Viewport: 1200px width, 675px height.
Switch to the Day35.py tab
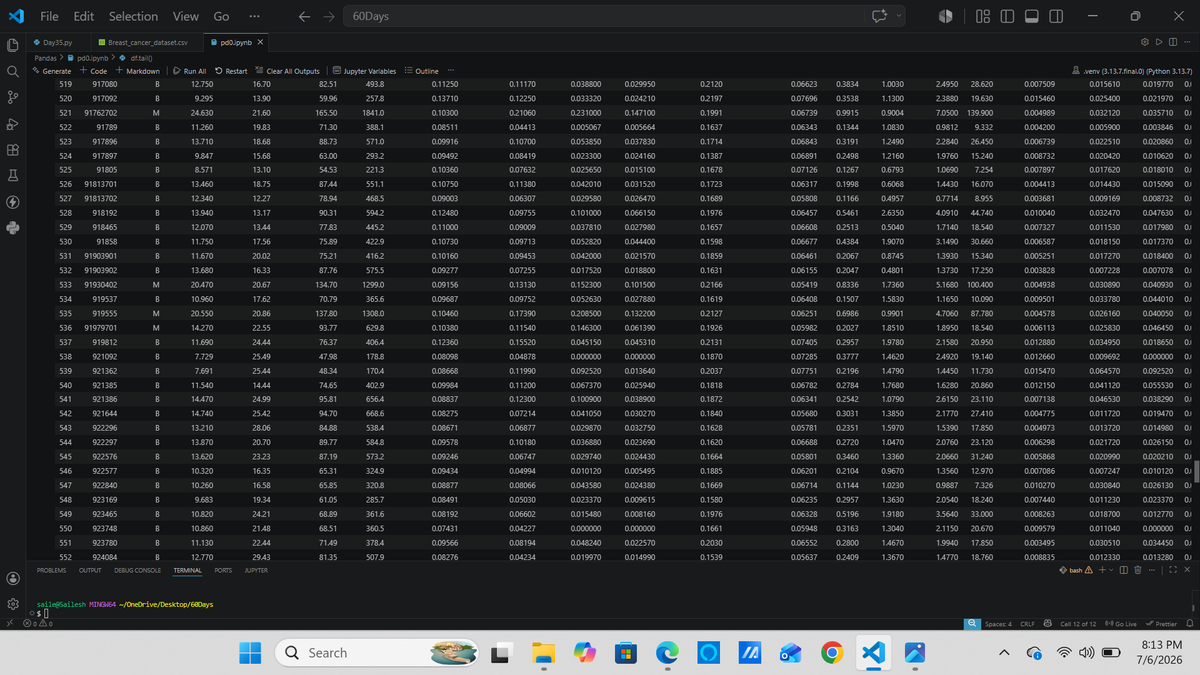[x=58, y=42]
